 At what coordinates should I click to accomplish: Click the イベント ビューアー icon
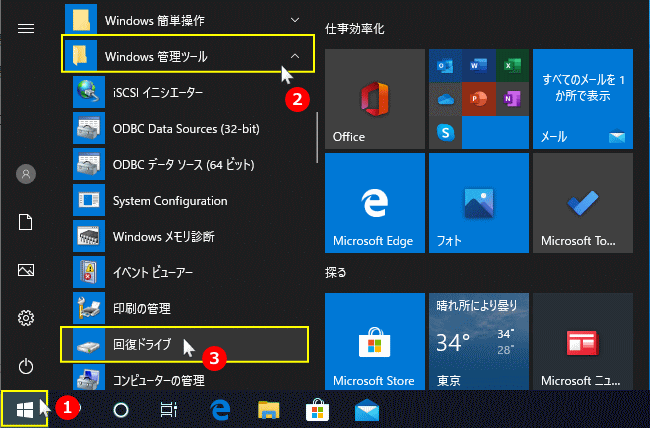coord(89,272)
